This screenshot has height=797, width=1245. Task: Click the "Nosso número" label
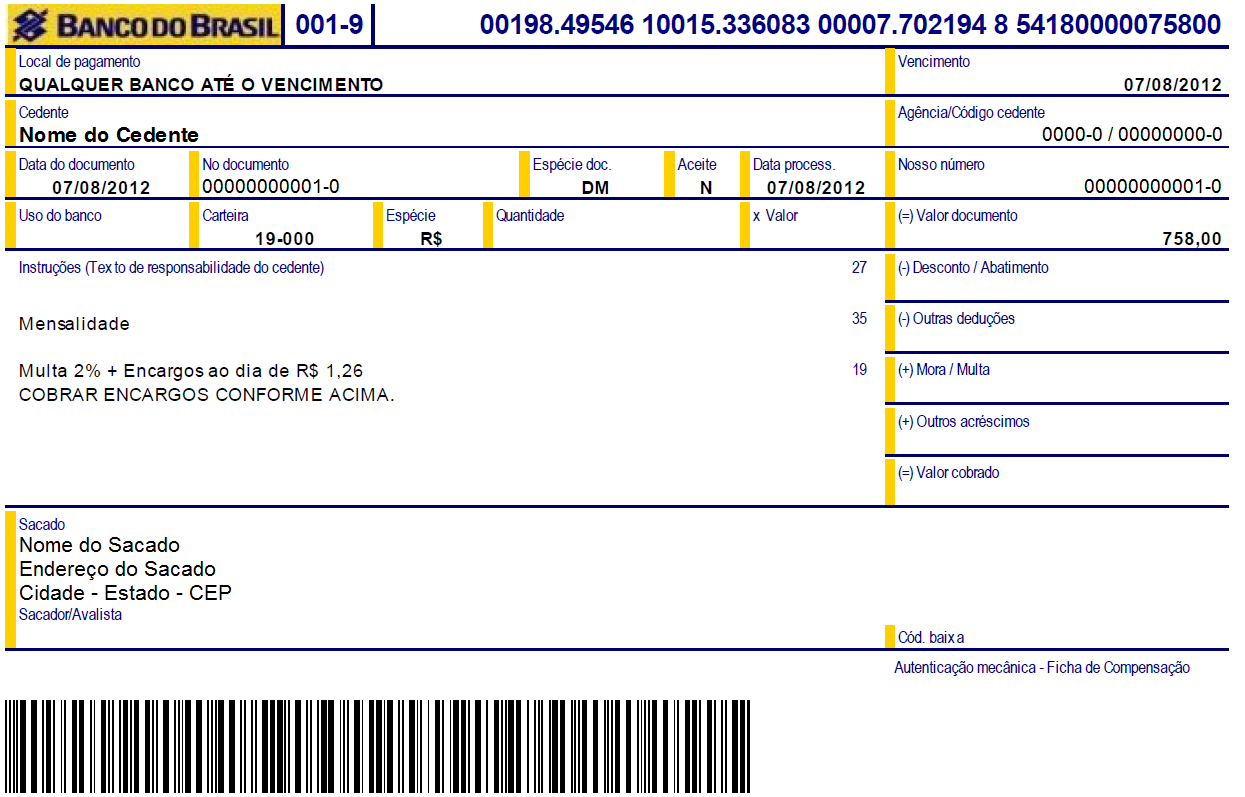tap(941, 164)
